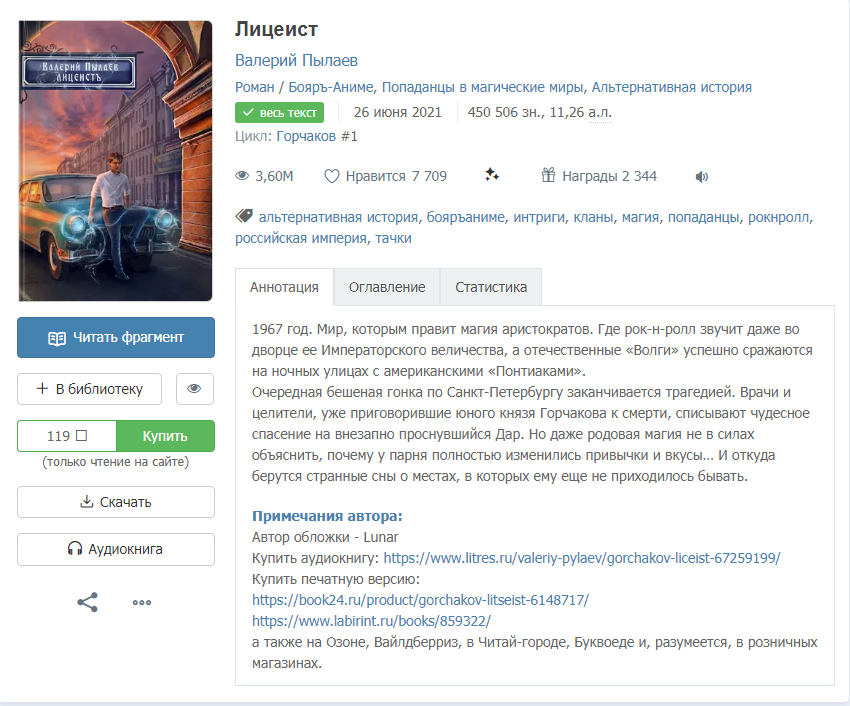Click the green Купить button
This screenshot has height=706, width=850.
(x=165, y=436)
